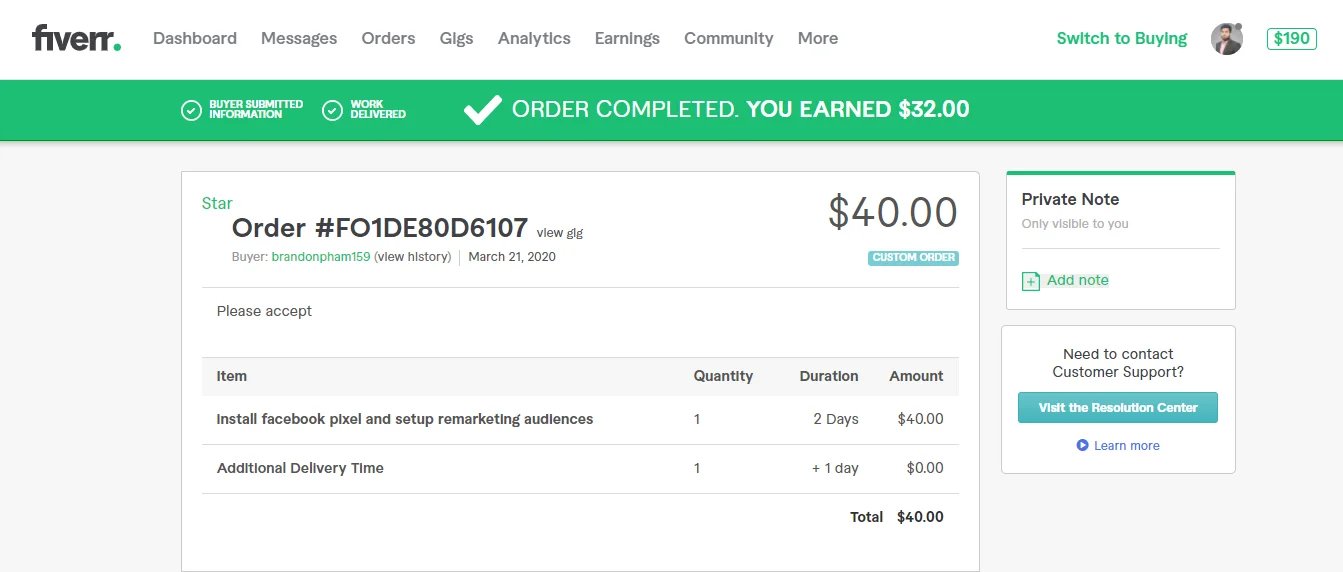Click the view gig link
Screen dimensions: 1343x572
click(559, 233)
